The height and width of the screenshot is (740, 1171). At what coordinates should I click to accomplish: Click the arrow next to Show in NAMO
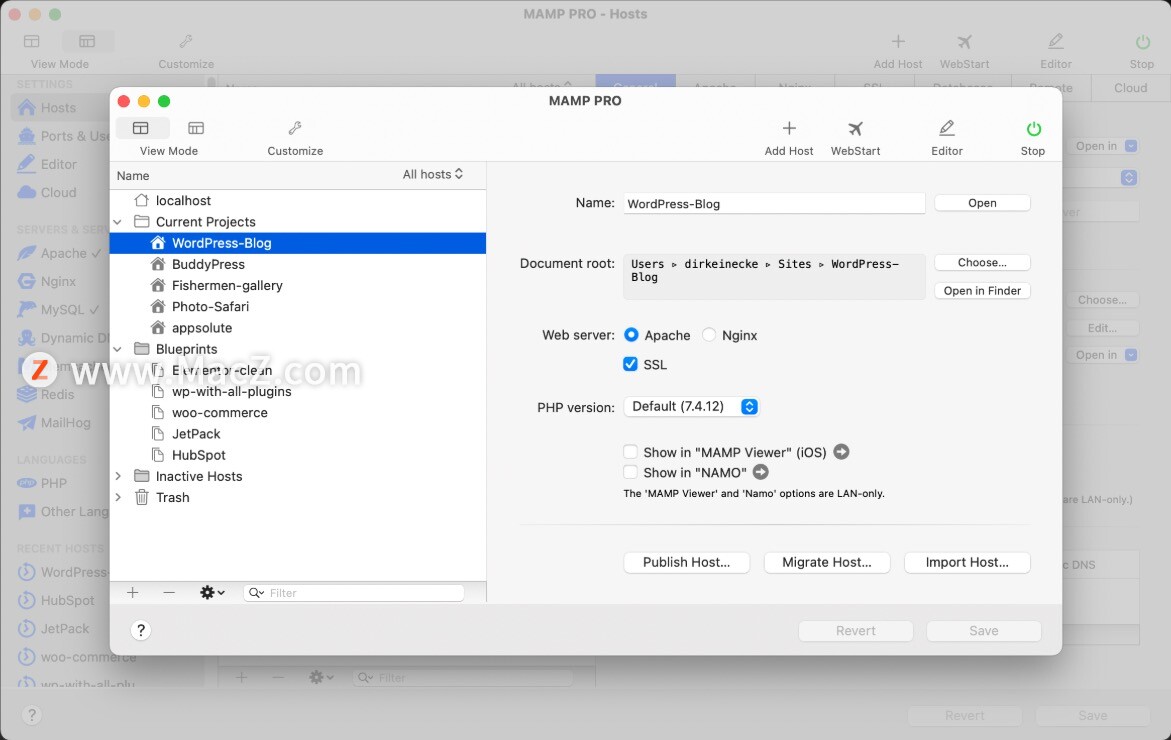pyautogui.click(x=760, y=472)
